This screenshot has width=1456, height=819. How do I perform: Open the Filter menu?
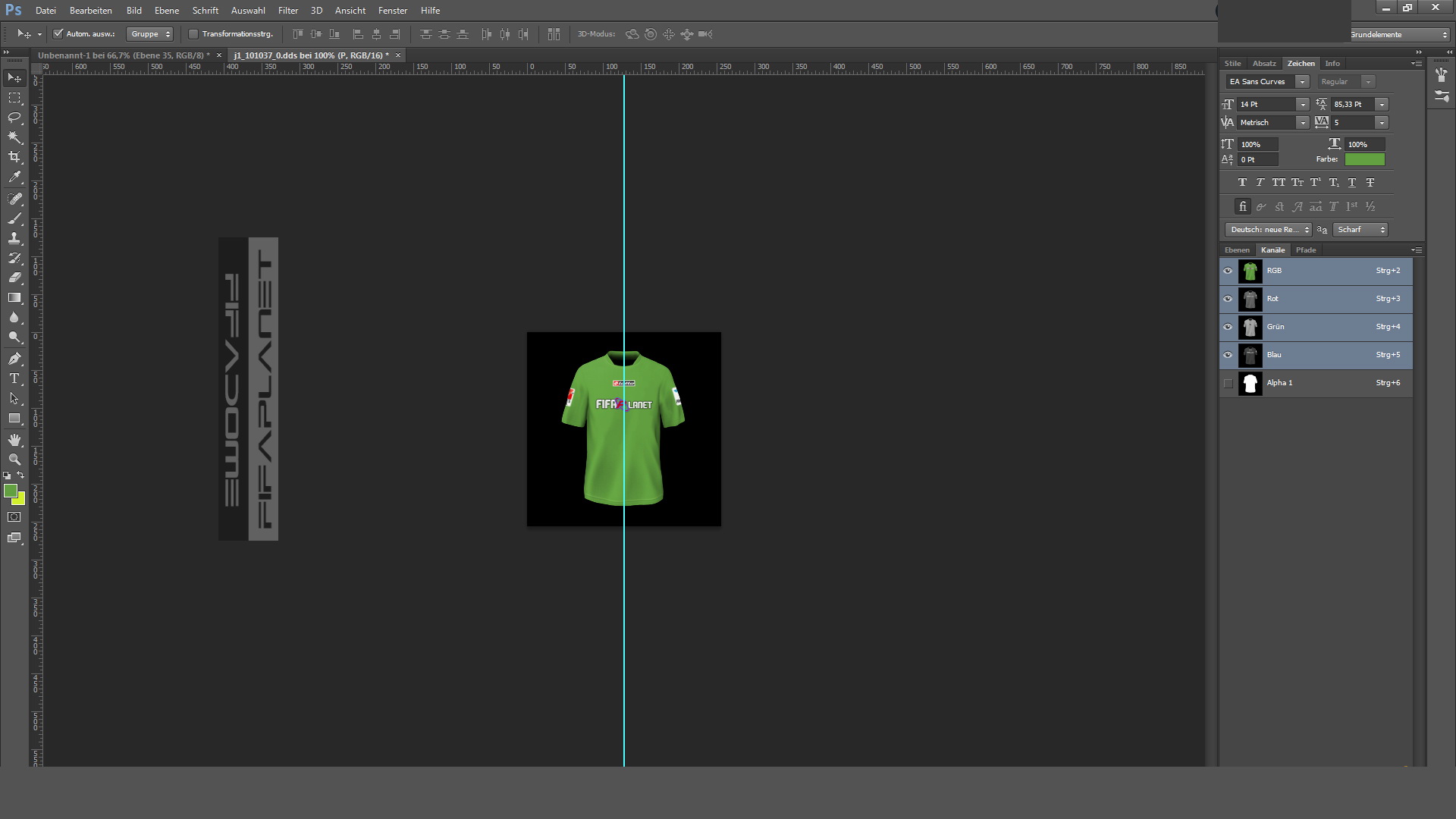tap(288, 11)
